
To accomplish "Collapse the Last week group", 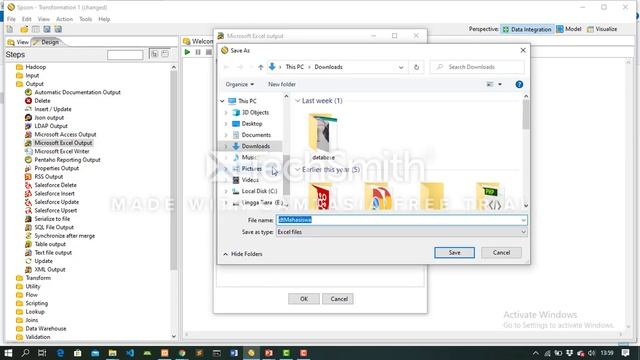I will (298, 101).
